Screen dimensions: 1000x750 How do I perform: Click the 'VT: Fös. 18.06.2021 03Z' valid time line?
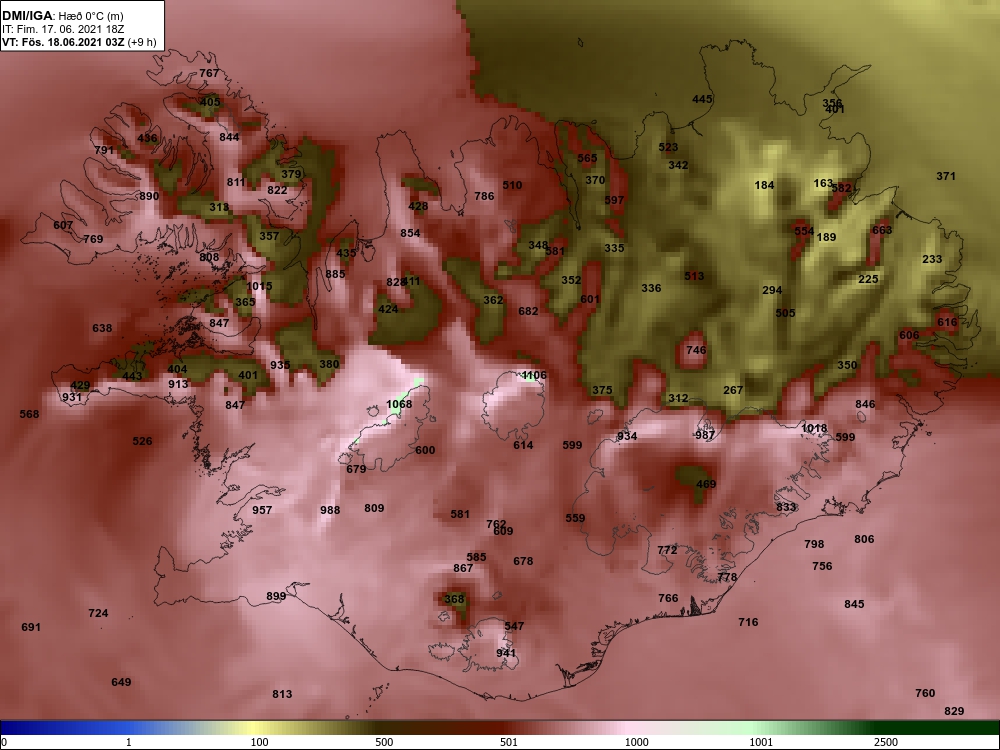click(x=64, y=43)
